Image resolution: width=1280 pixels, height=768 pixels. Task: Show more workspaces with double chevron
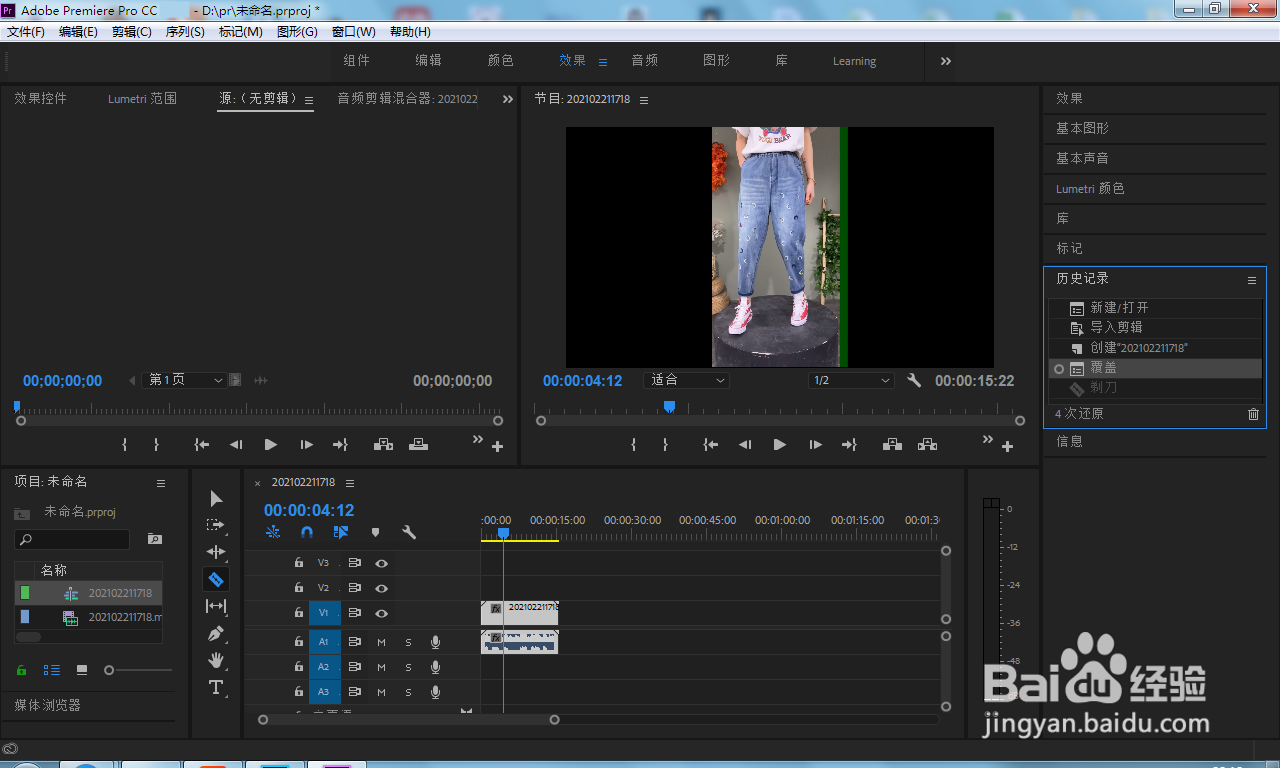point(945,61)
